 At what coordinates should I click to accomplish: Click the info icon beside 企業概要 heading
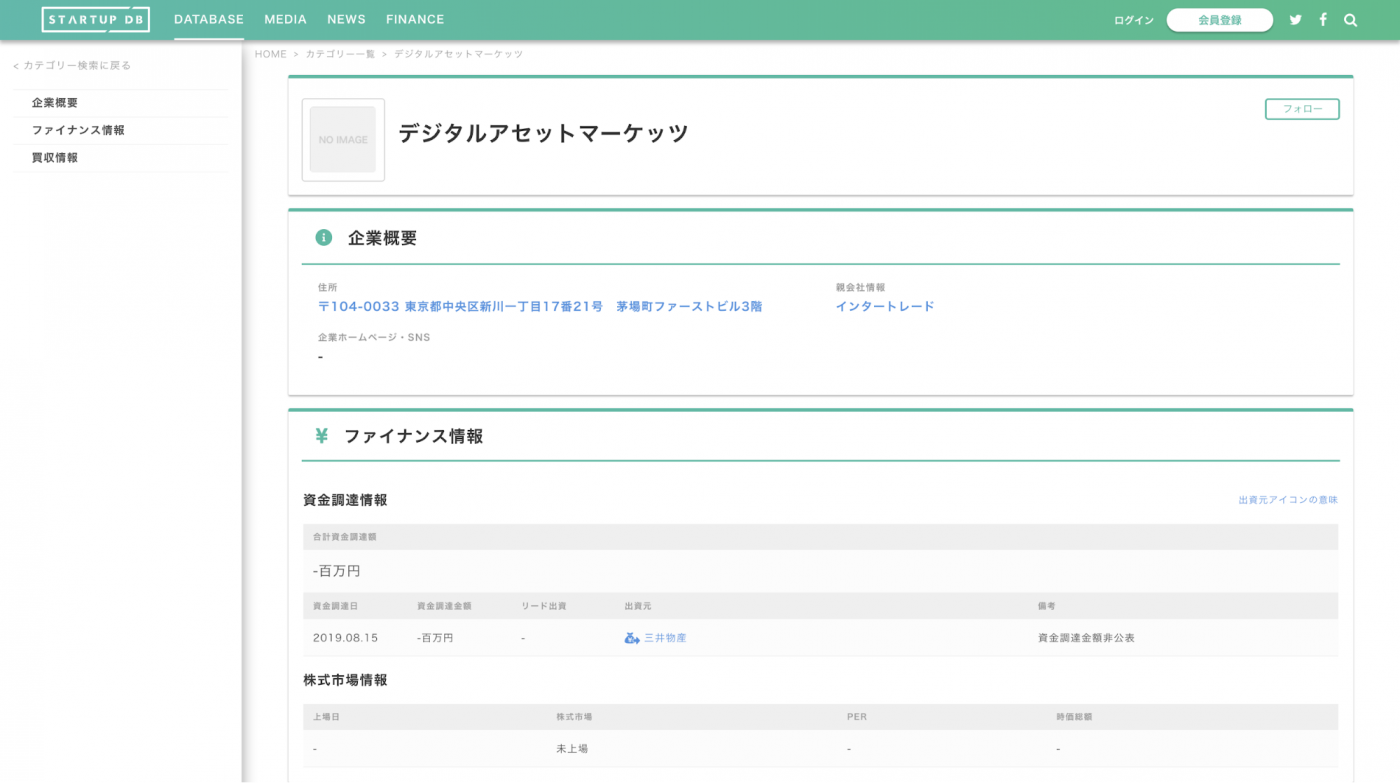[x=321, y=237]
